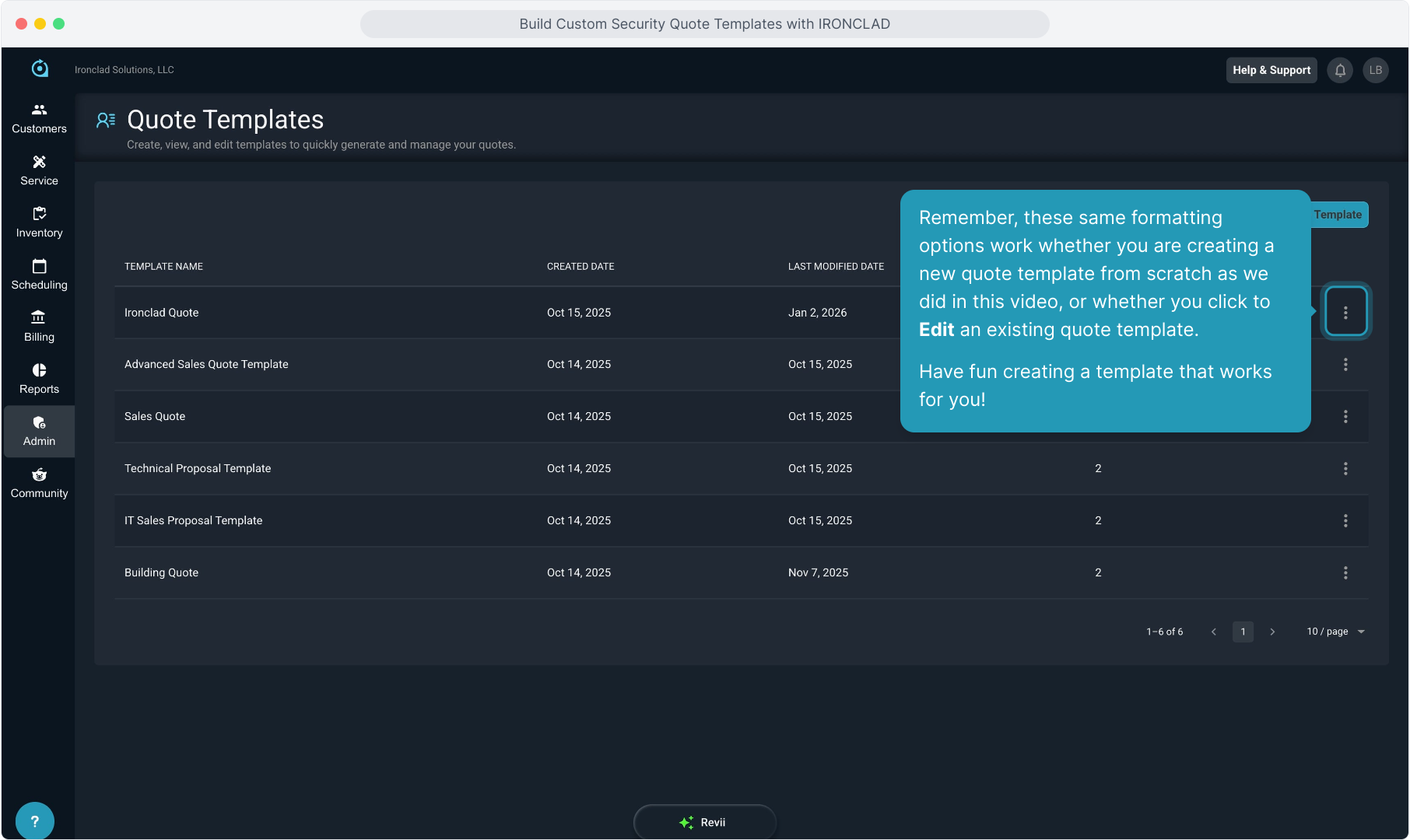Open actions menu for Ironclad Quote
This screenshot has width=1410, height=840.
coord(1345,312)
